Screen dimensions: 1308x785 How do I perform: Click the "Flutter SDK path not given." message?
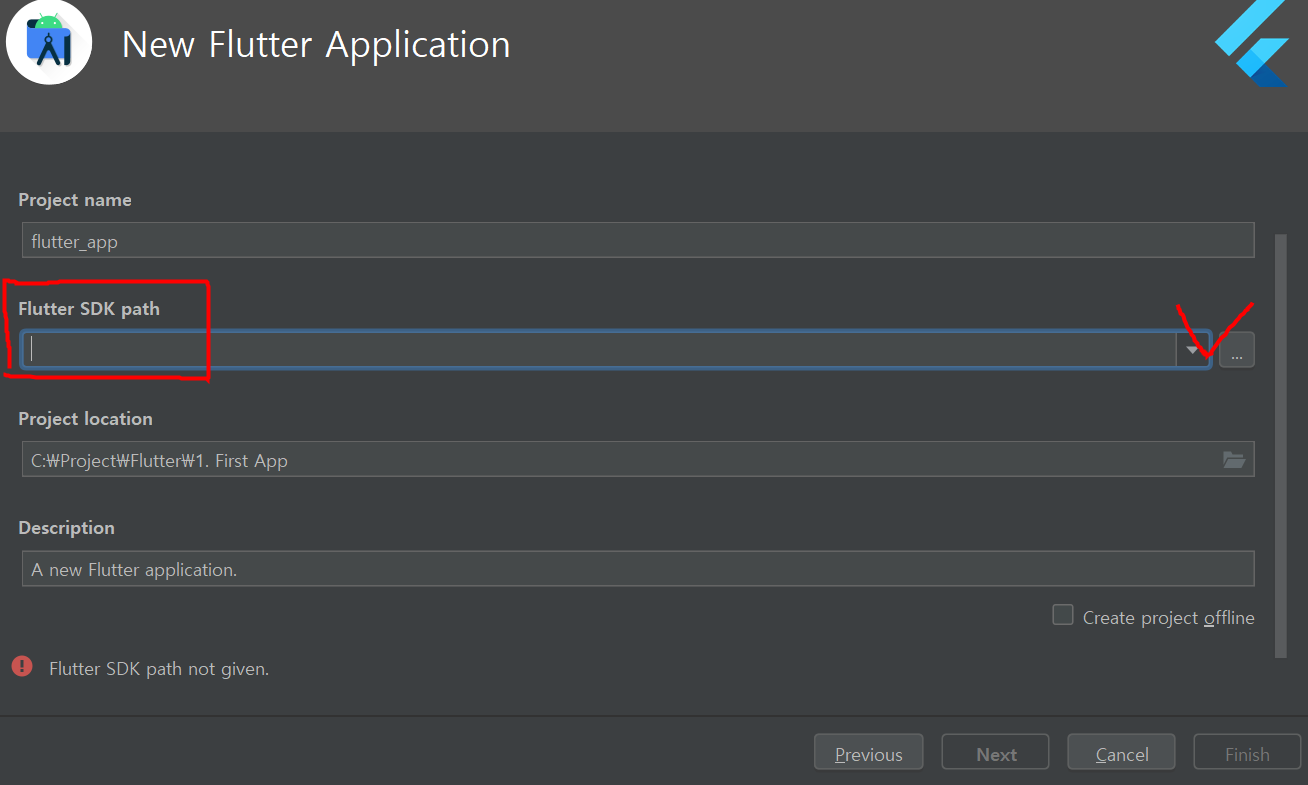(159, 669)
